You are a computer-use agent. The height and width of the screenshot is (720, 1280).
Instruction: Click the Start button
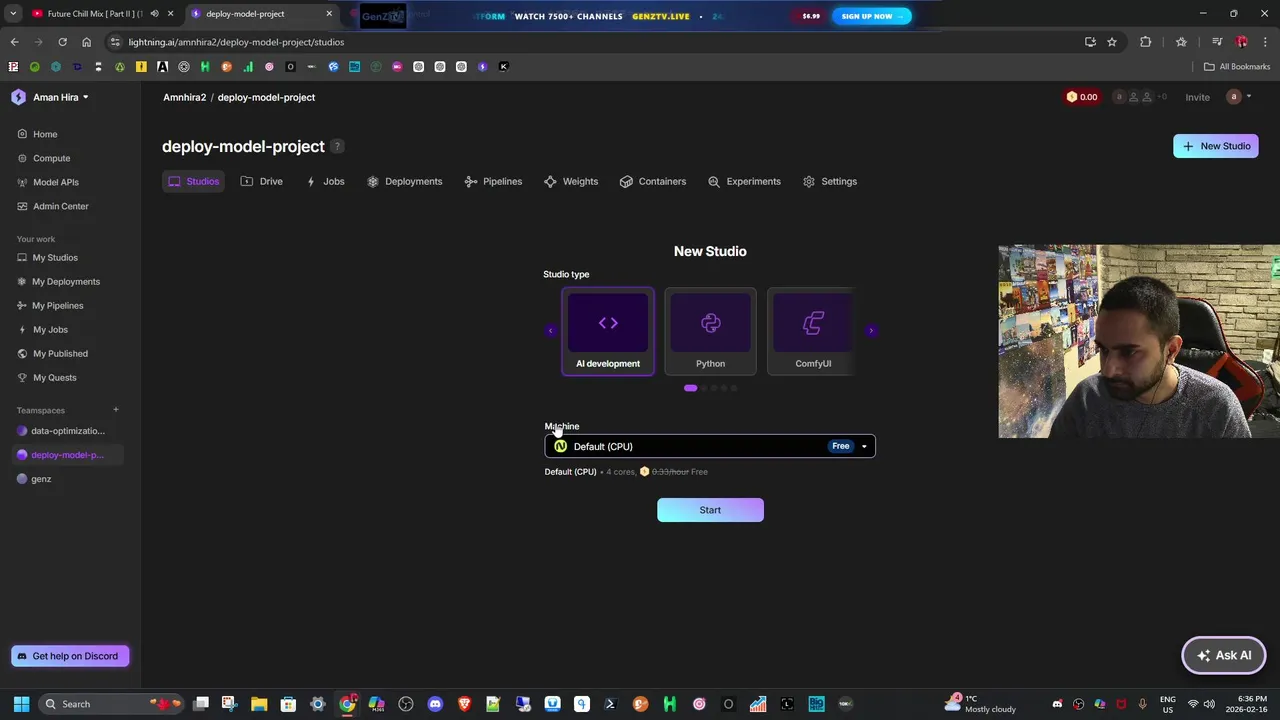710,510
